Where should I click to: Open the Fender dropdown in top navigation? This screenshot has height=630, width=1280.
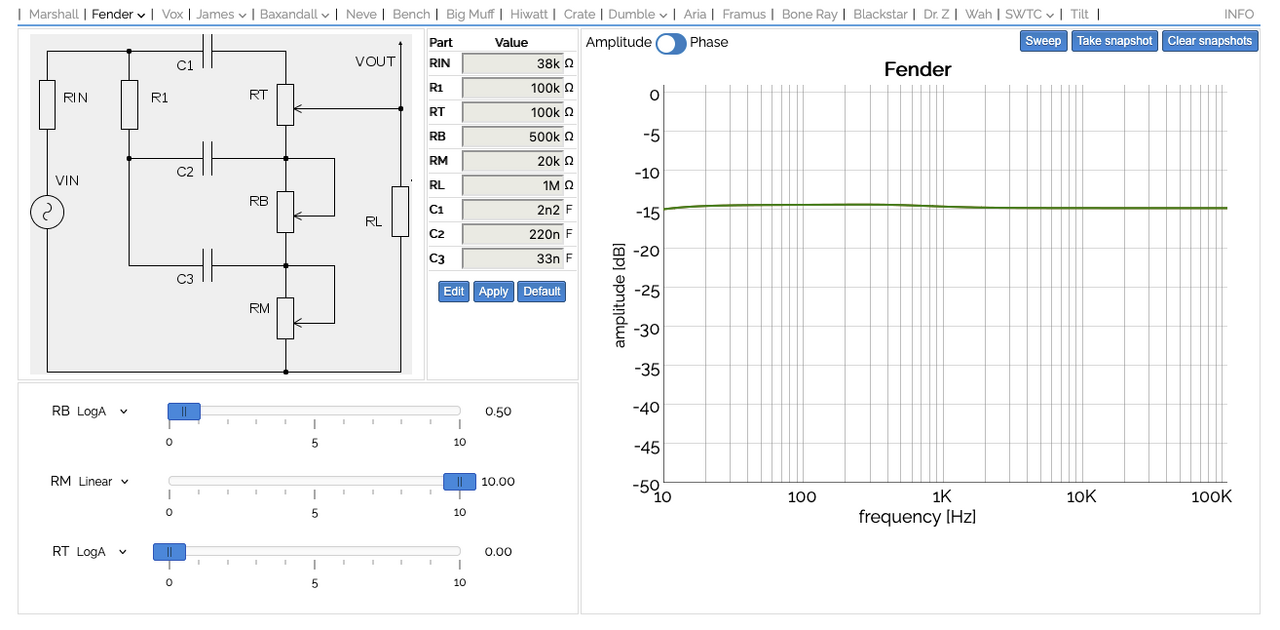[x=118, y=14]
